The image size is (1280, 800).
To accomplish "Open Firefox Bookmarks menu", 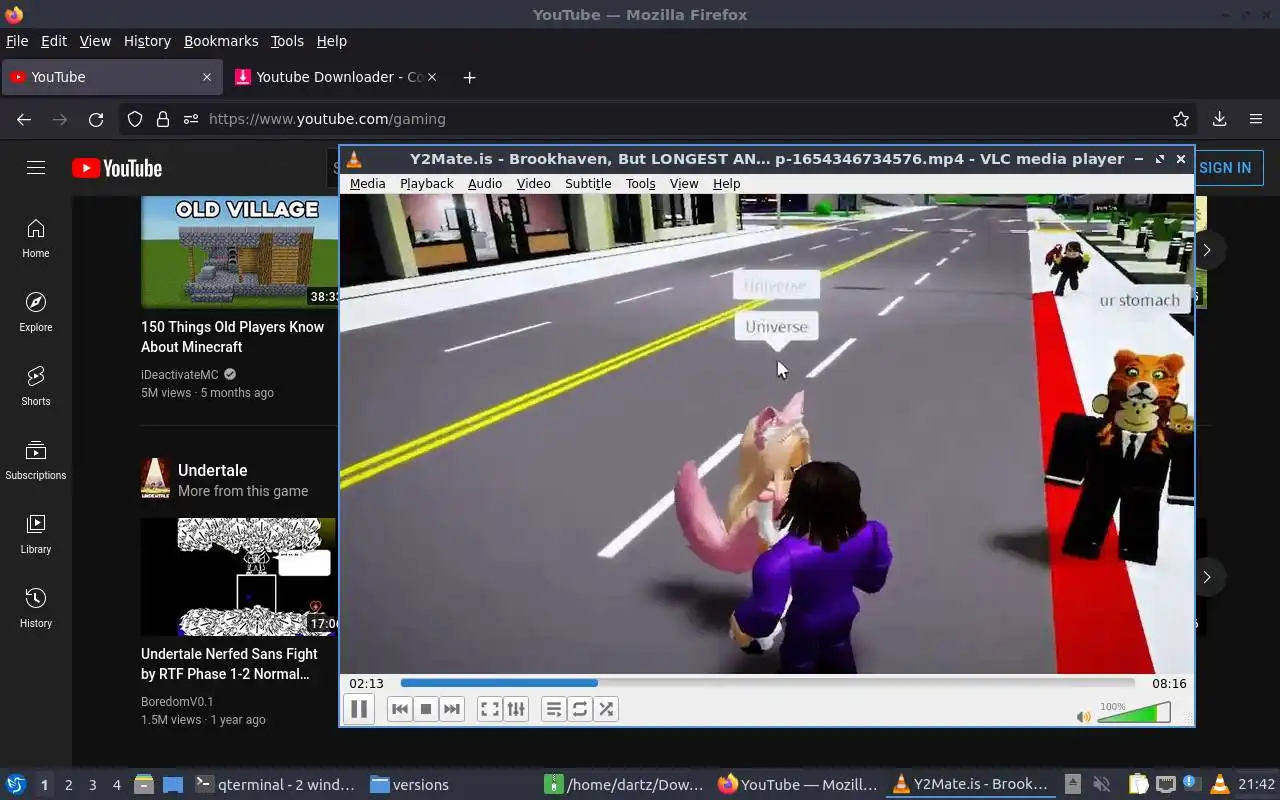I will tap(221, 41).
